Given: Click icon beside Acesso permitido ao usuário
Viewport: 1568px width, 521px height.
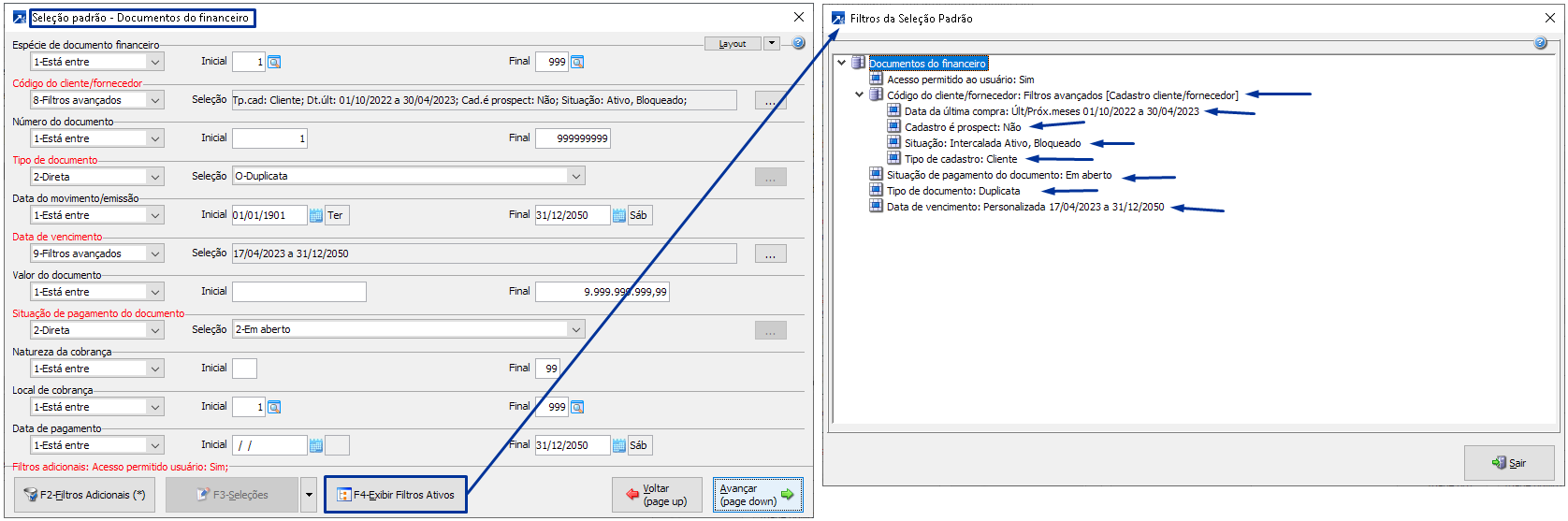Looking at the screenshot, I should pos(876,79).
